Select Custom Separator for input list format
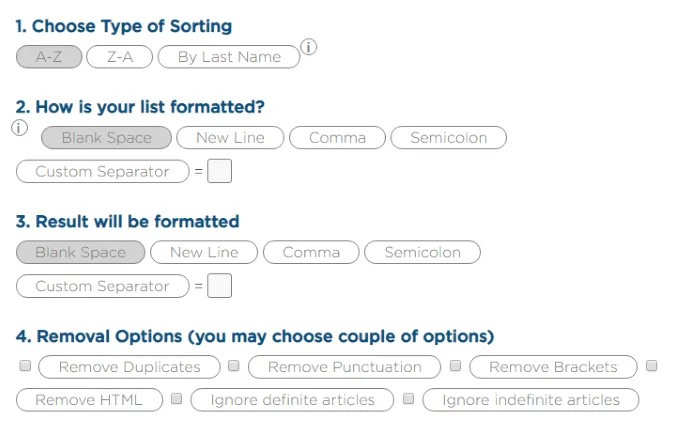Image resolution: width=680 pixels, height=438 pixels. [102, 171]
